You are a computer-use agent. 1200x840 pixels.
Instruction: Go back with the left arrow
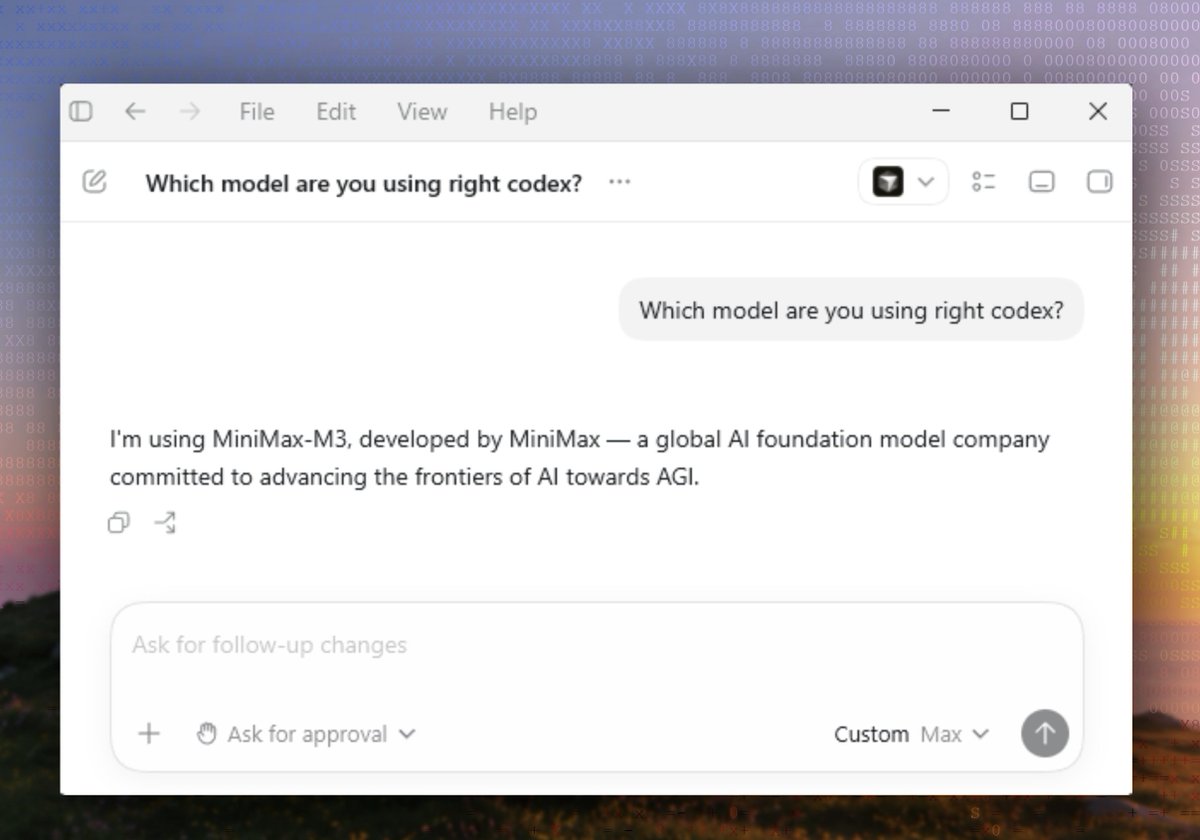tap(135, 112)
